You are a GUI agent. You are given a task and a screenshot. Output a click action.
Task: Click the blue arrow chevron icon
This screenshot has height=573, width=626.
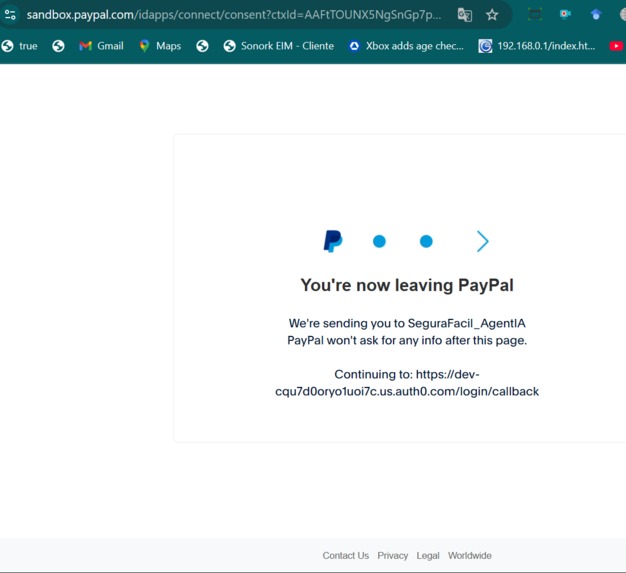pos(483,241)
